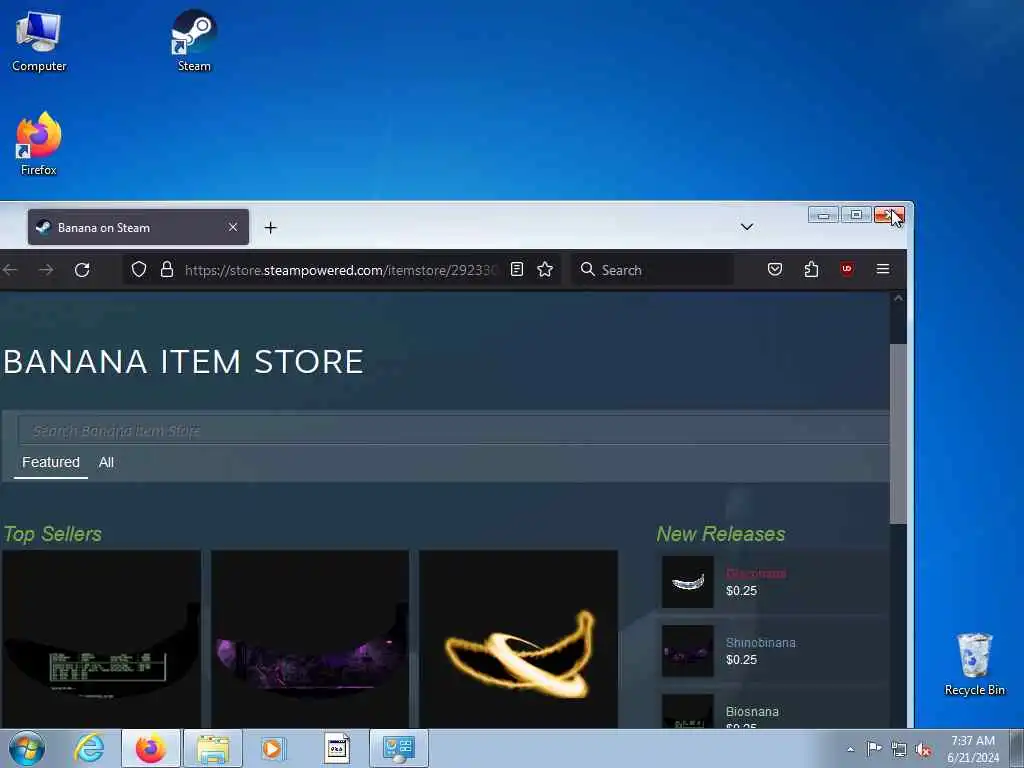Save page to Pocket
The height and width of the screenshot is (768, 1024).
[x=775, y=269]
